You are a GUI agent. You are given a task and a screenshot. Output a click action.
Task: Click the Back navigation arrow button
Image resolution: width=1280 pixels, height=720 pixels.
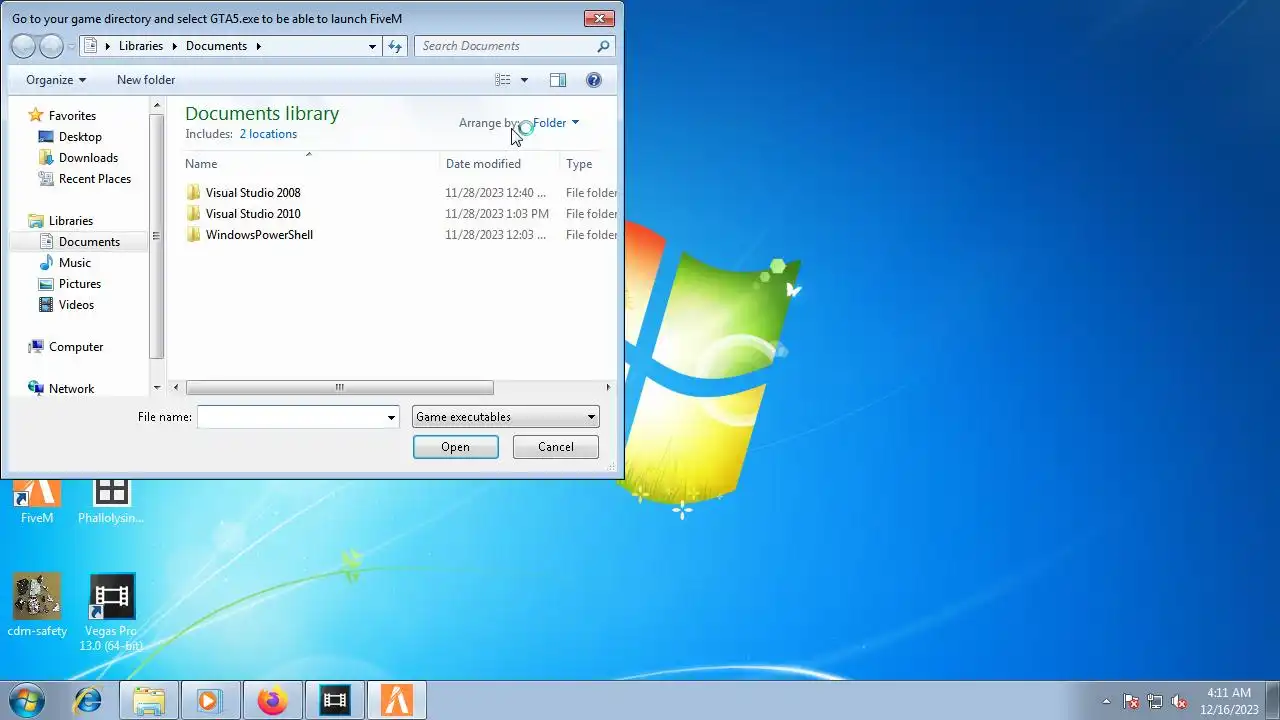coord(23,46)
